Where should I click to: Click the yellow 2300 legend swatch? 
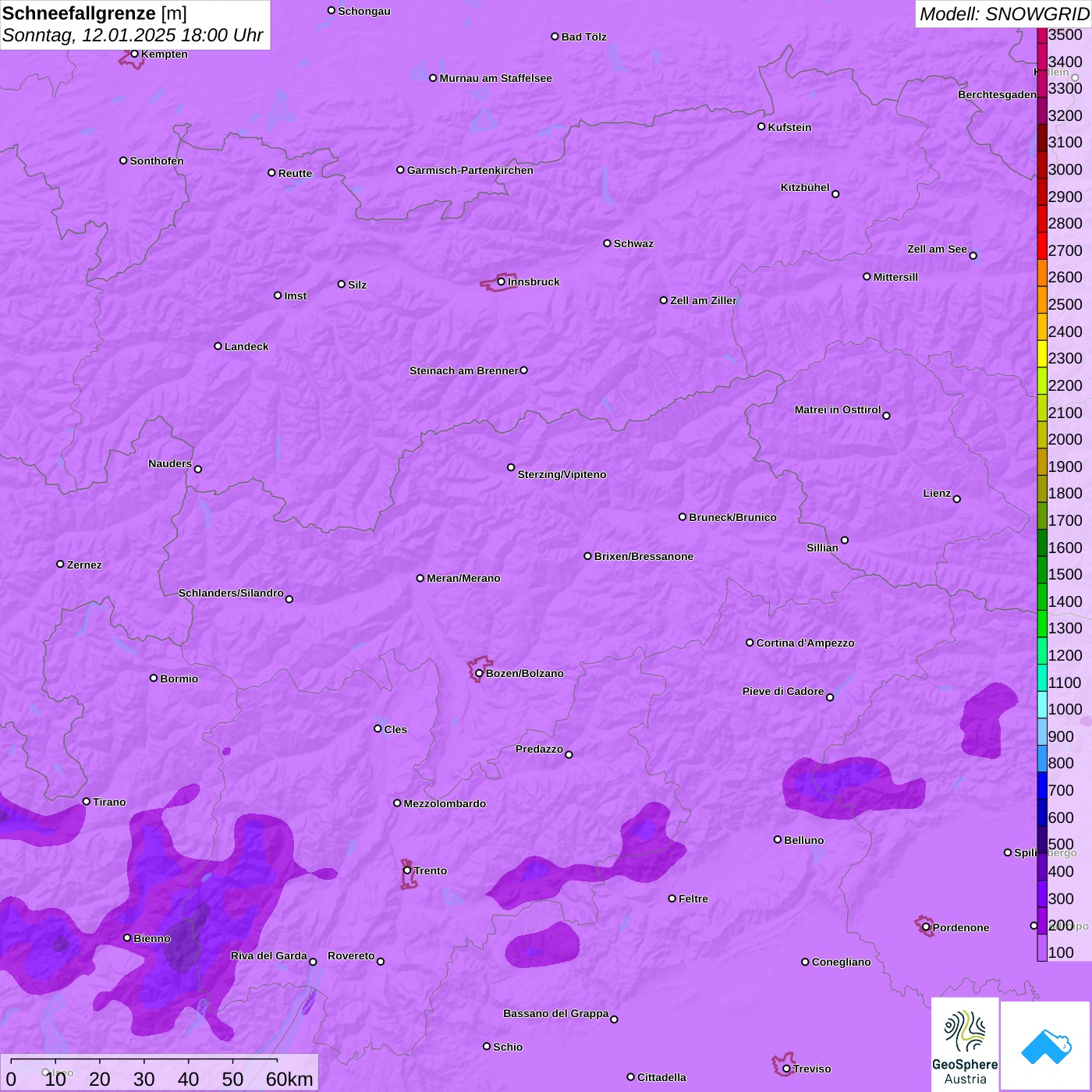(1042, 353)
